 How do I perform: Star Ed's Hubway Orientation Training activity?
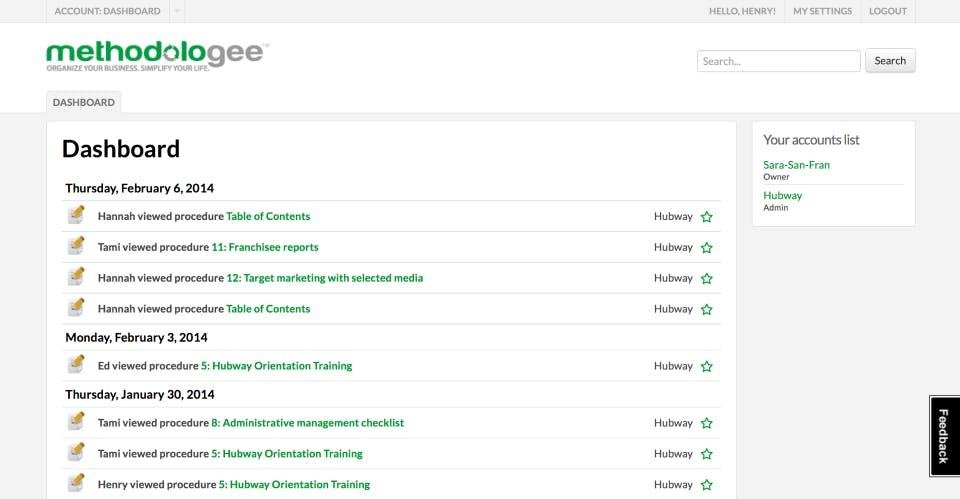[x=707, y=366]
